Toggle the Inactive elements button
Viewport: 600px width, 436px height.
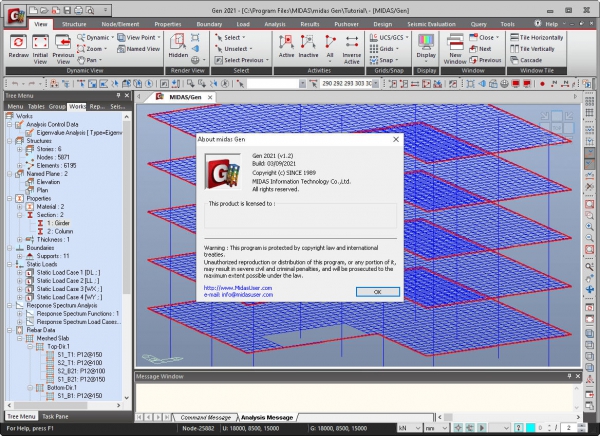(x=309, y=47)
